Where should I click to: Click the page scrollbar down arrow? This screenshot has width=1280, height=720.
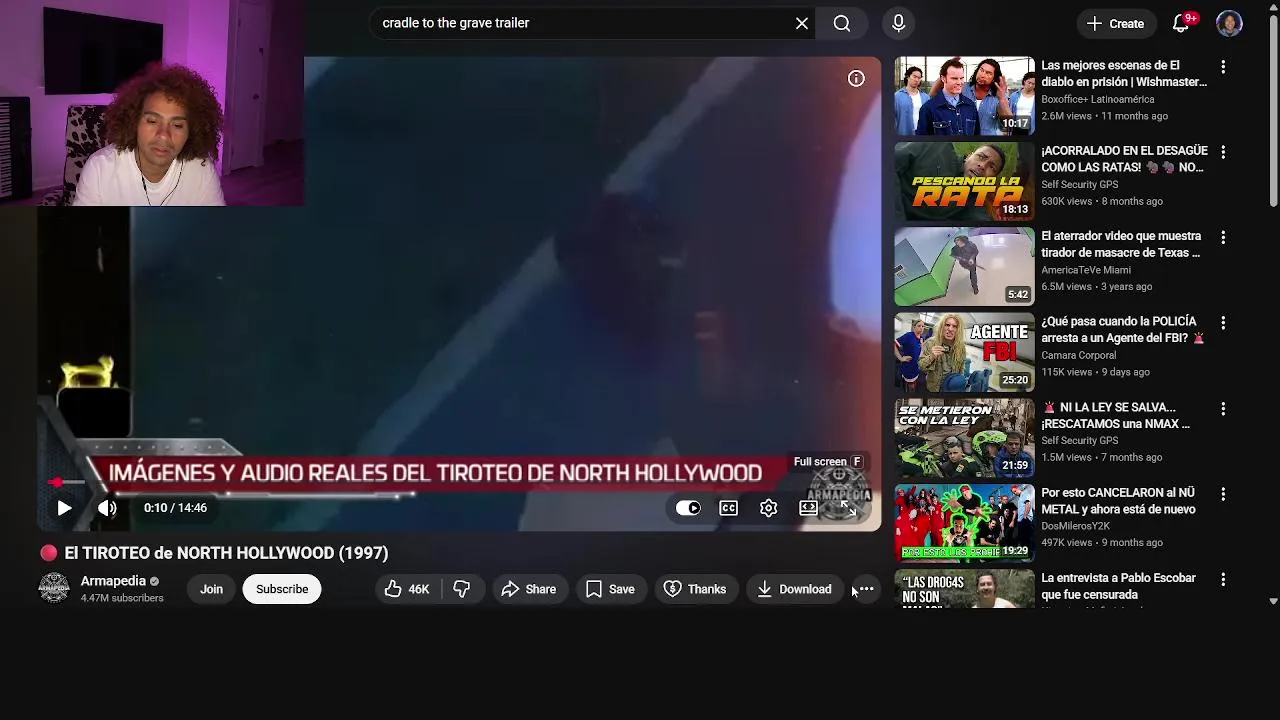[x=1273, y=601]
